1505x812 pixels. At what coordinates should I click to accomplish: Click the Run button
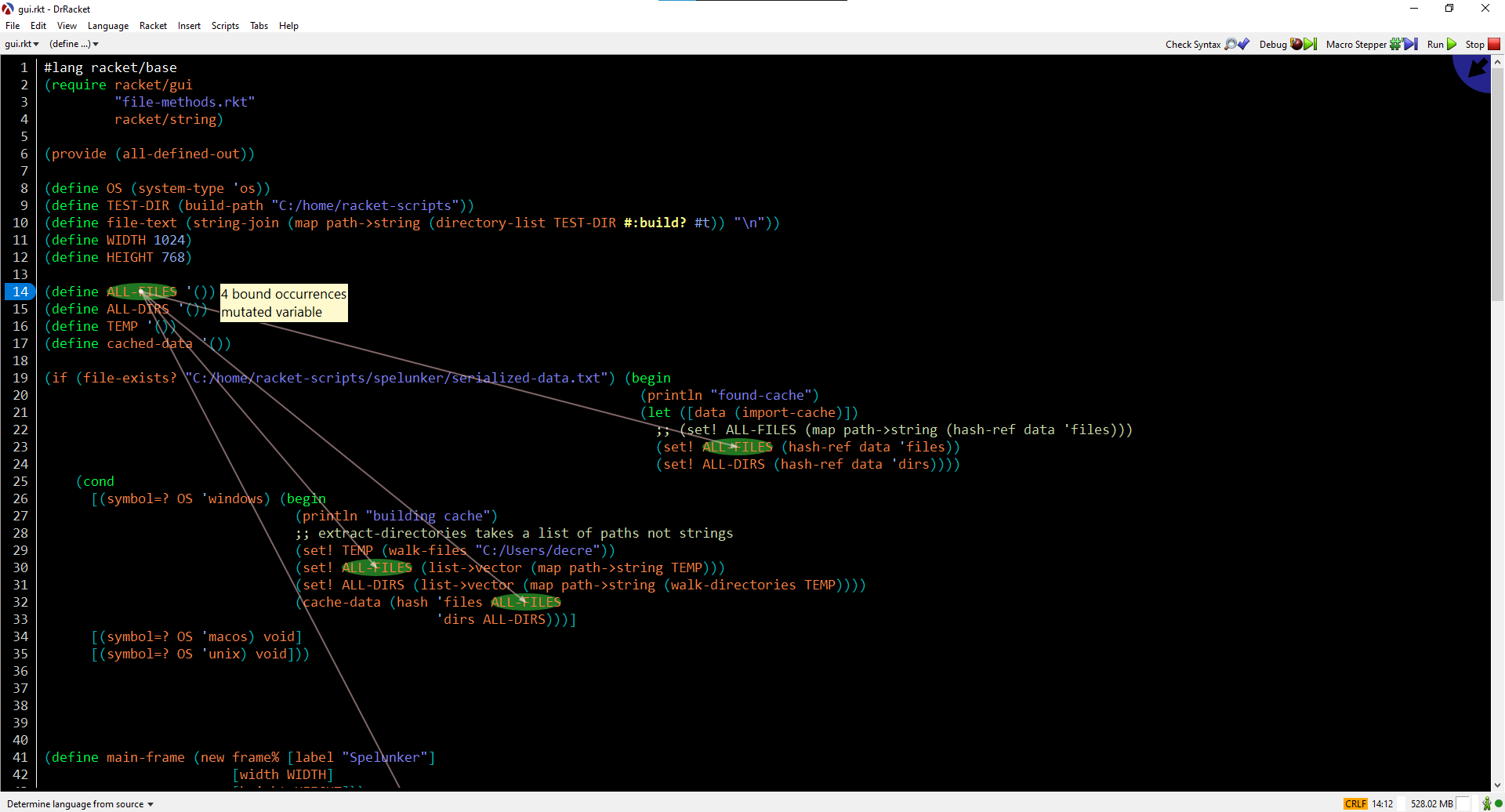[1441, 45]
